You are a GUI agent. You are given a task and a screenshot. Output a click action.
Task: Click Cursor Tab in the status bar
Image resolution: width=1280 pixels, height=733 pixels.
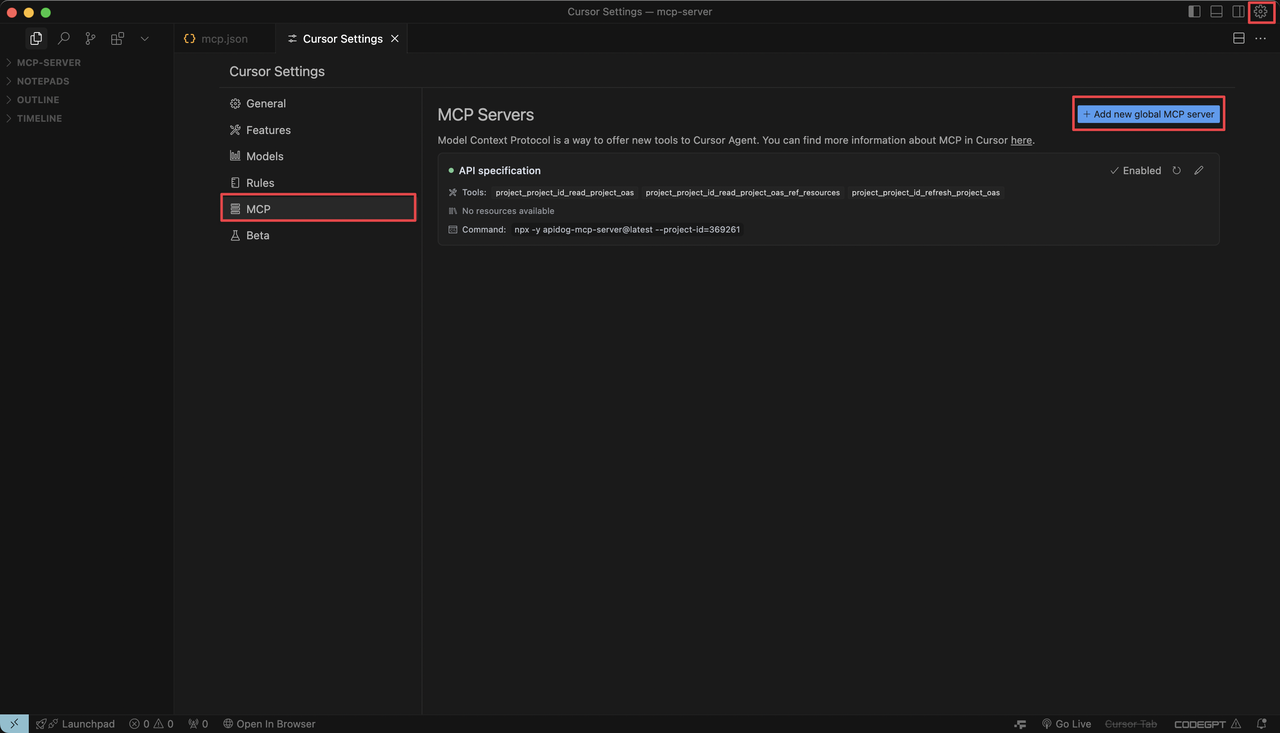tap(1131, 724)
